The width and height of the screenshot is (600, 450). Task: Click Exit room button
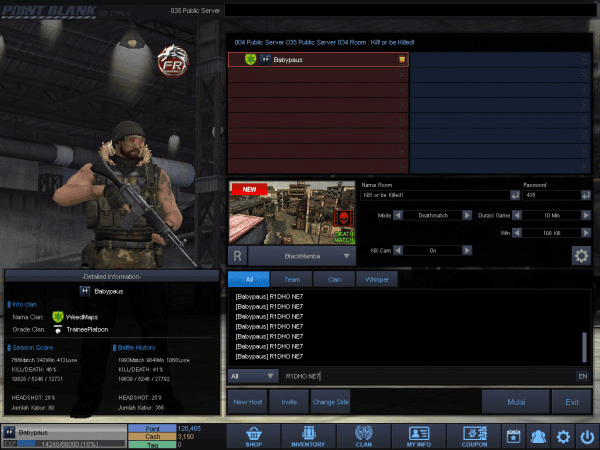tap(572, 402)
